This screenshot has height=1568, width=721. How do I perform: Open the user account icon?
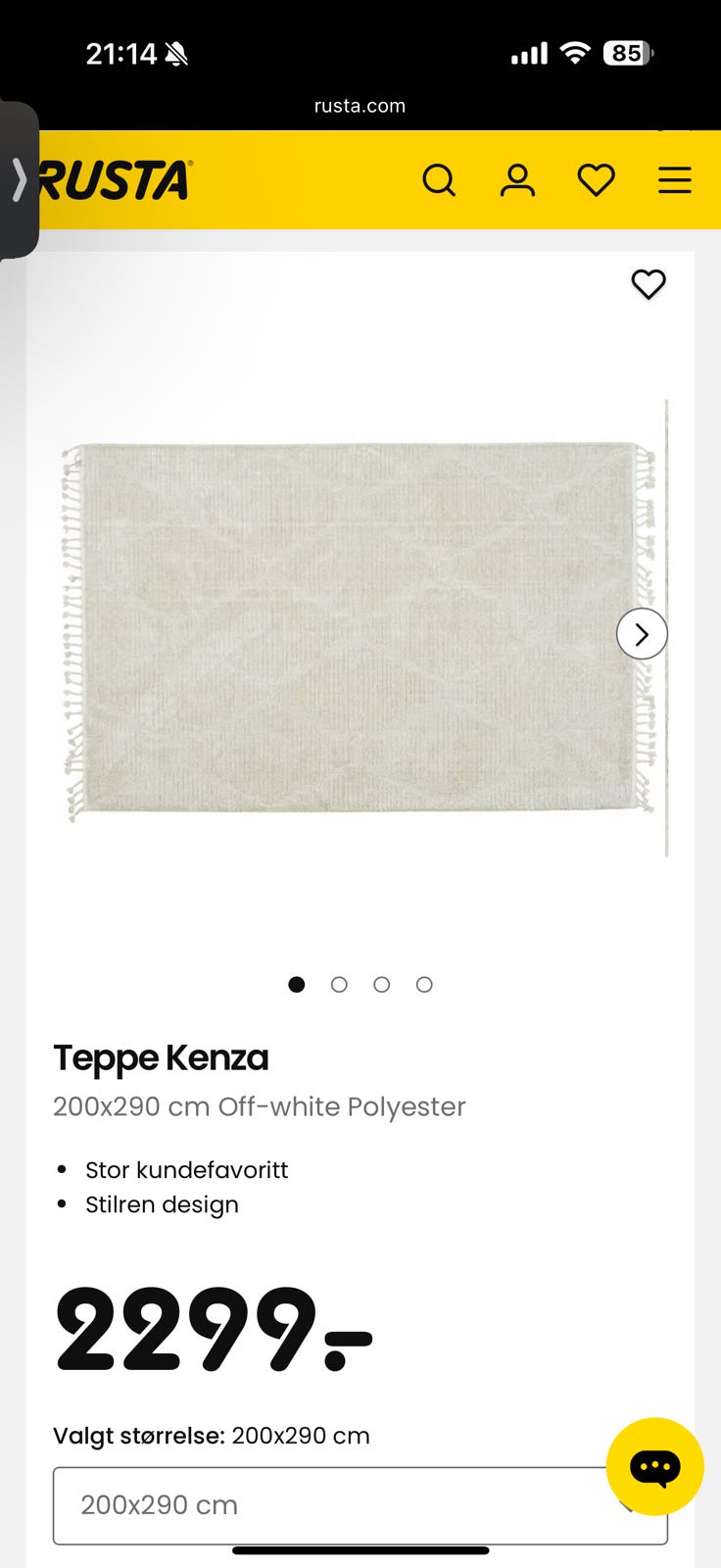coord(517,180)
